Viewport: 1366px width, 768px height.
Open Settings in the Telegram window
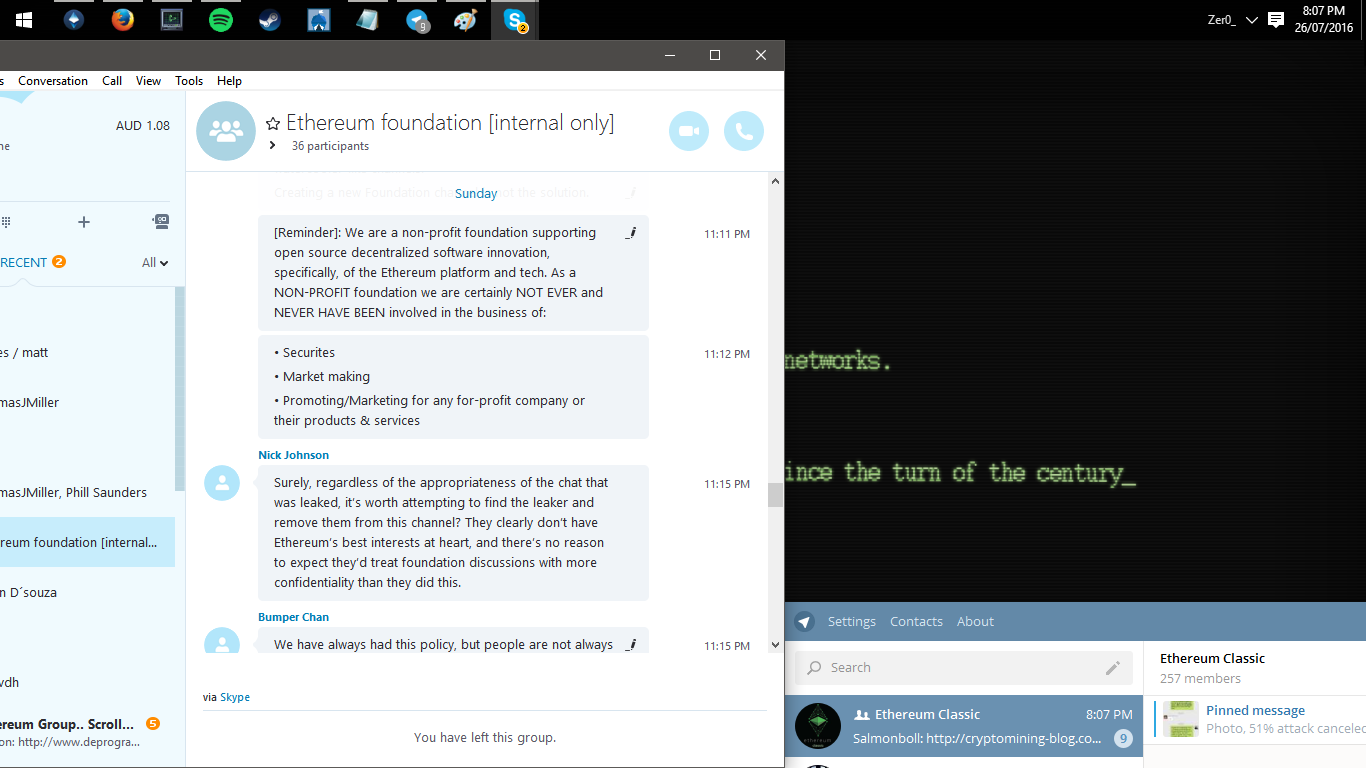pyautogui.click(x=852, y=622)
